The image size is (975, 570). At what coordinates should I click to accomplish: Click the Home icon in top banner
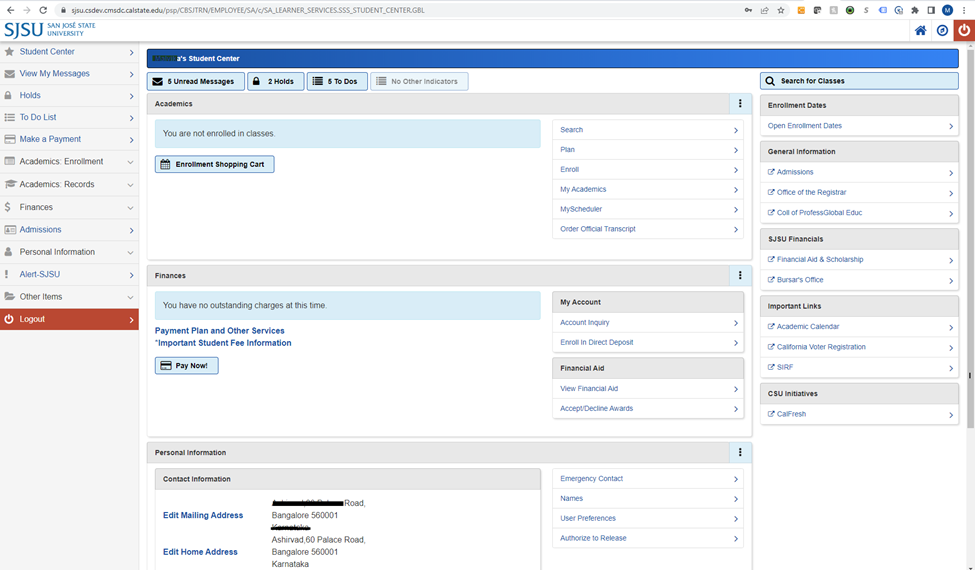tap(920, 30)
